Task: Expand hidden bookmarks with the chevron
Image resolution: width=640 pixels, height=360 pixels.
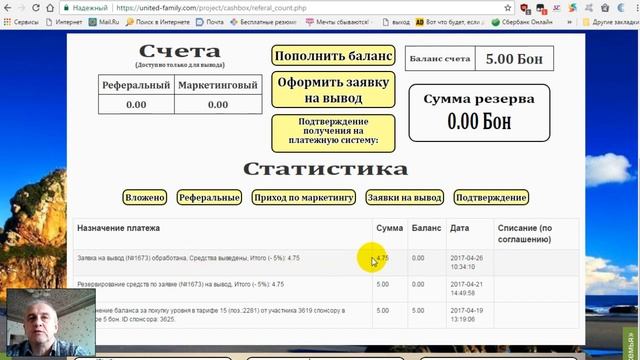Action: [x=569, y=22]
